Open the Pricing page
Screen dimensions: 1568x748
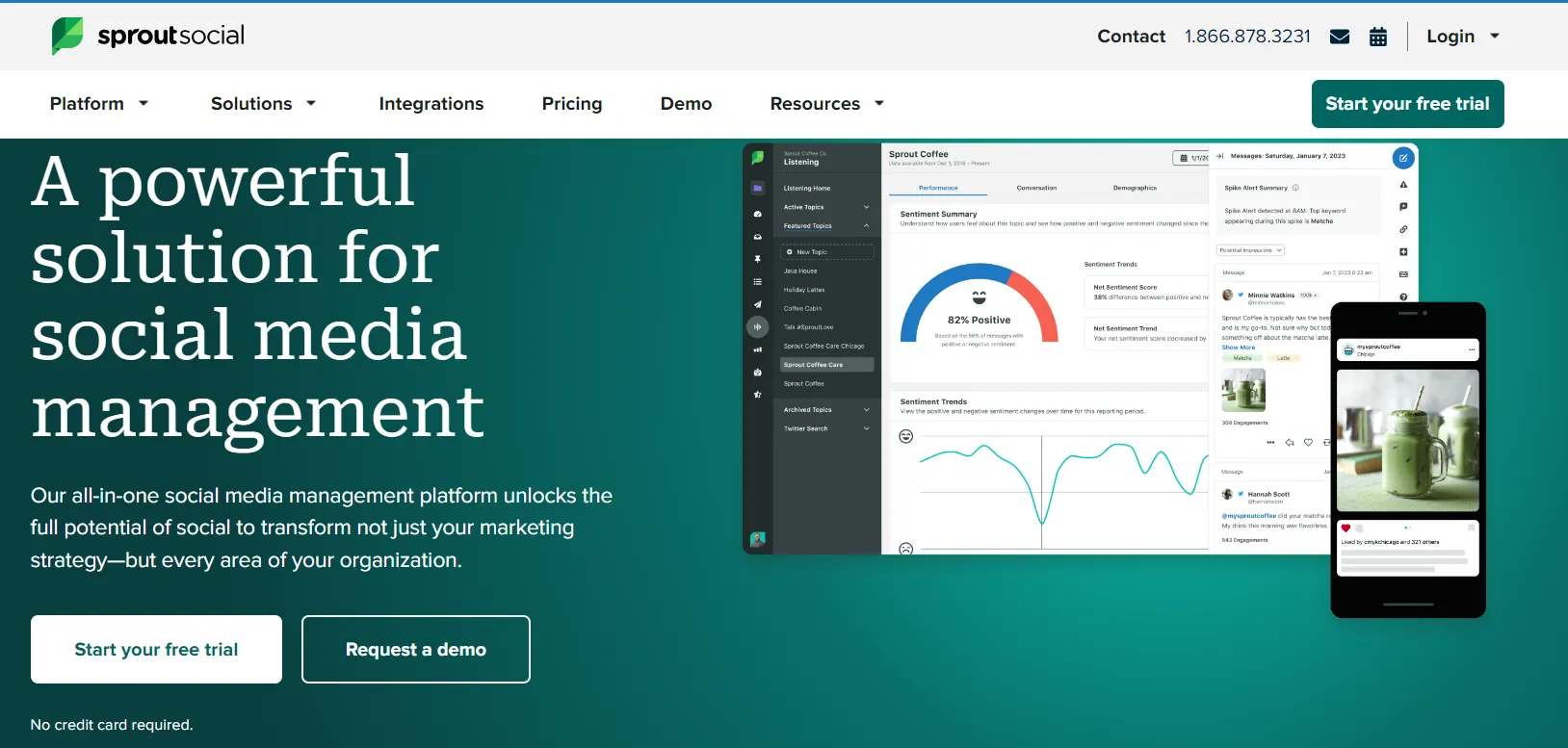click(572, 104)
